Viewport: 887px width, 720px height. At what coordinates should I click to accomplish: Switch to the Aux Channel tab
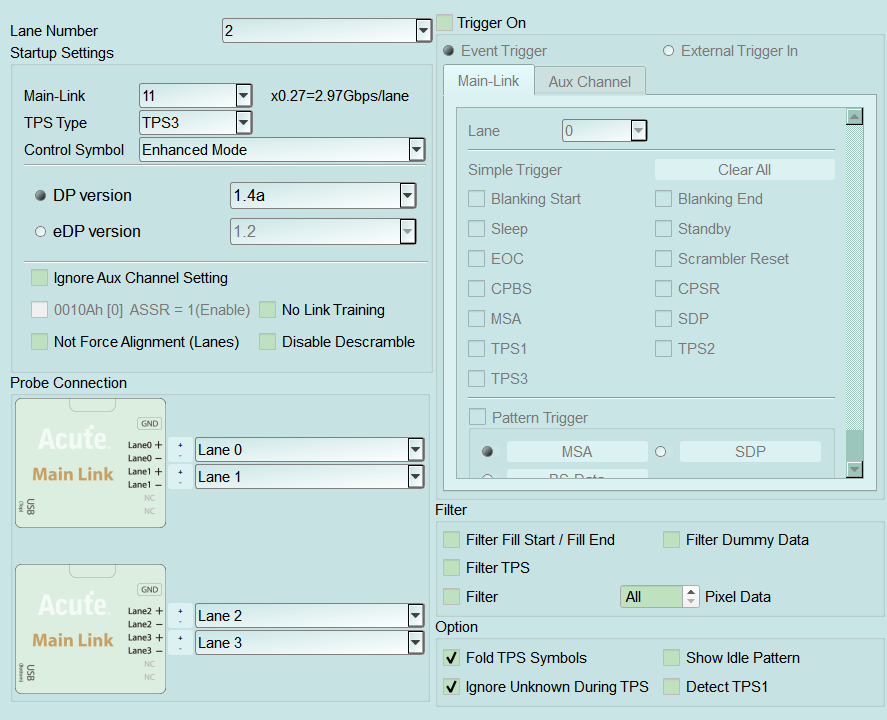tap(589, 81)
